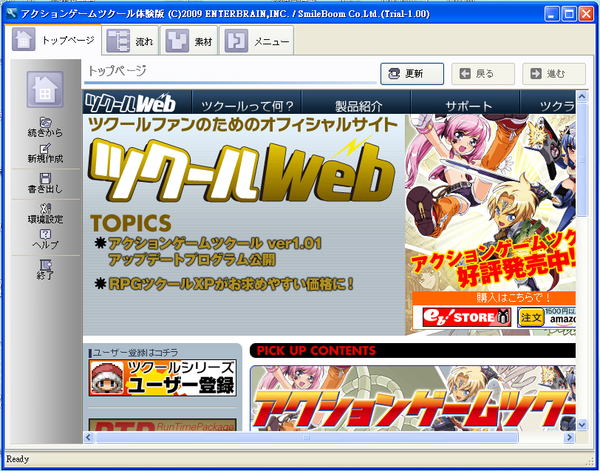Click PICK UP CONTENTS header text
This screenshot has height=471, width=600.
(316, 350)
